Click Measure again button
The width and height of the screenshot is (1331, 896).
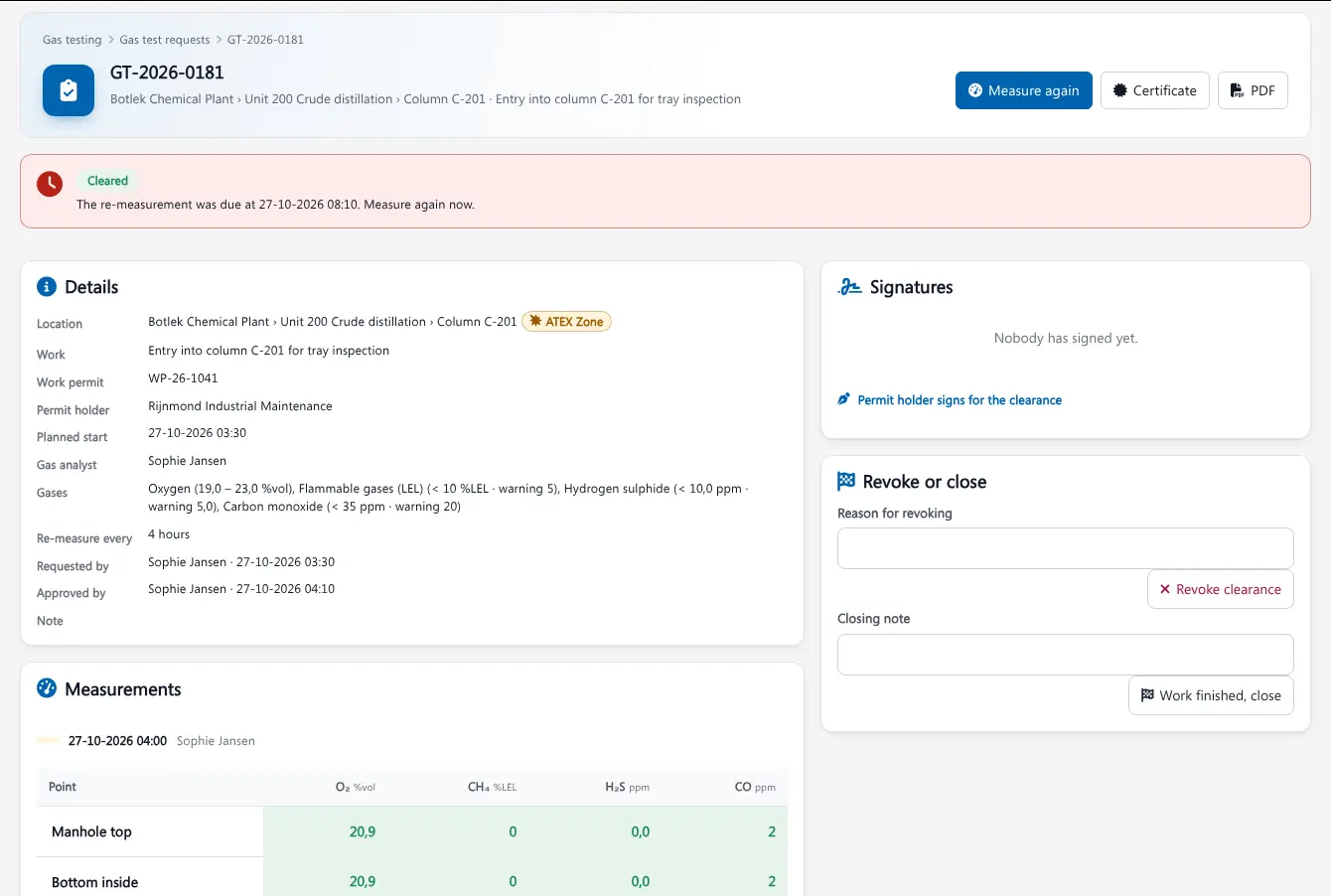point(1024,90)
